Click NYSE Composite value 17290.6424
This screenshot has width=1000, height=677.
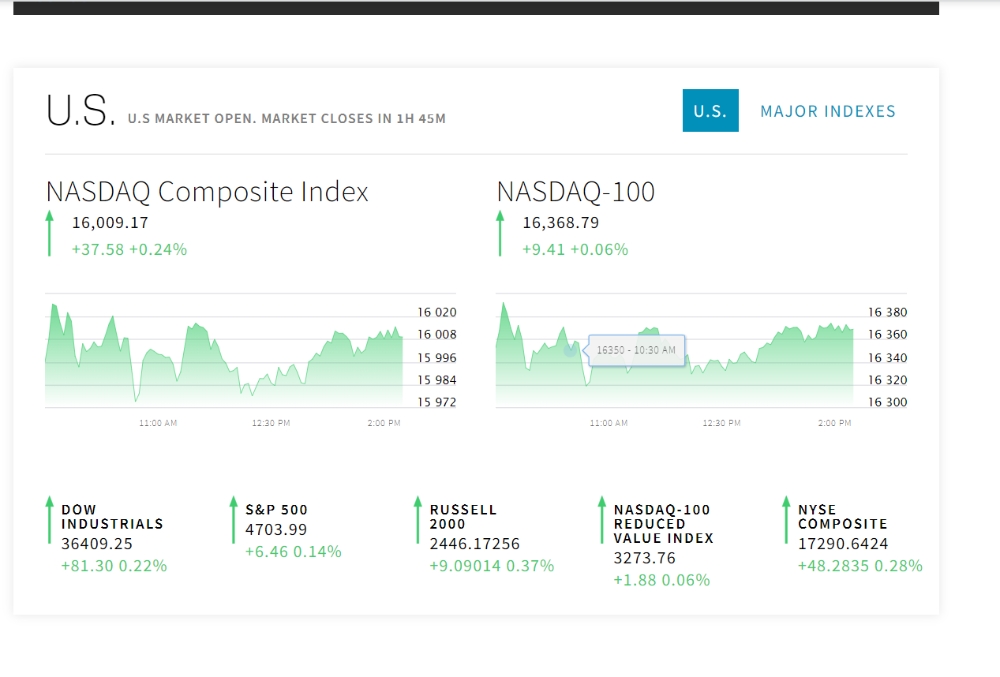click(x=842, y=544)
